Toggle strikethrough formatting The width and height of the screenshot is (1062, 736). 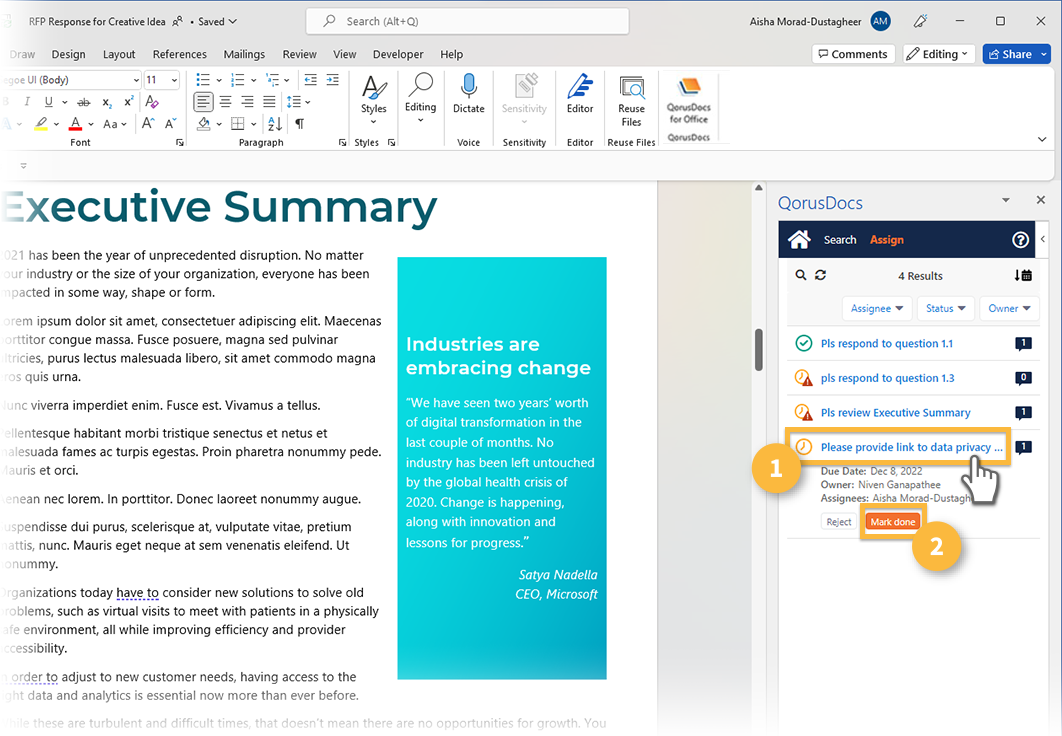pyautogui.click(x=83, y=102)
